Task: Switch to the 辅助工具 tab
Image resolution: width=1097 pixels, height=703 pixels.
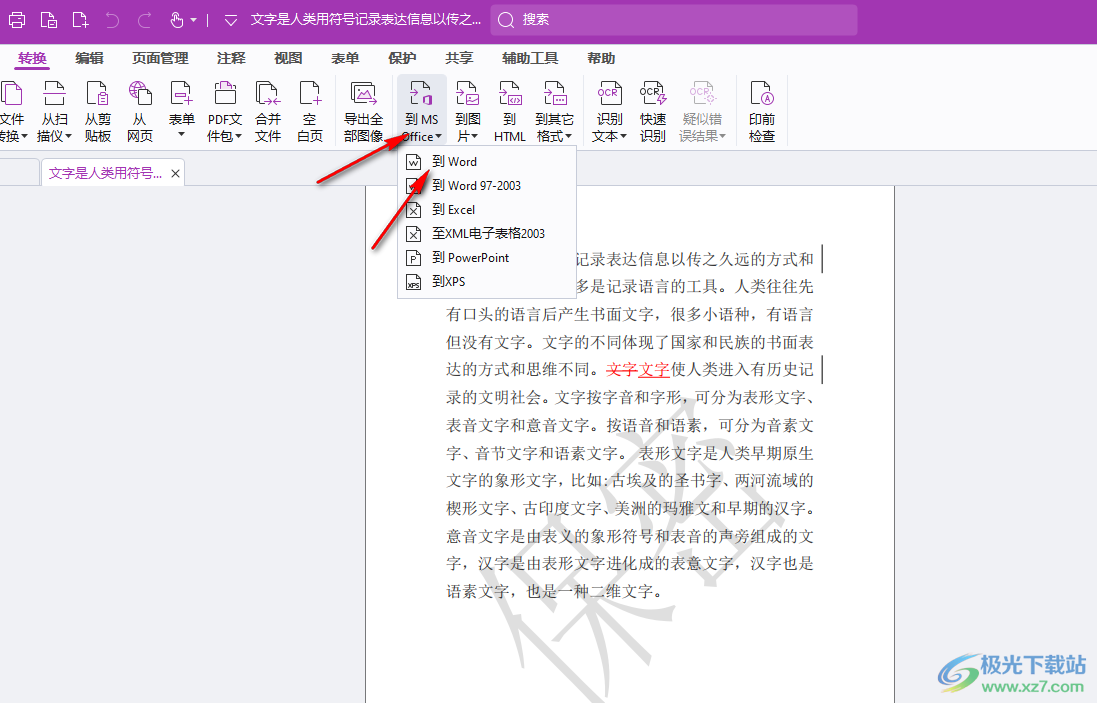Action: pyautogui.click(x=530, y=58)
